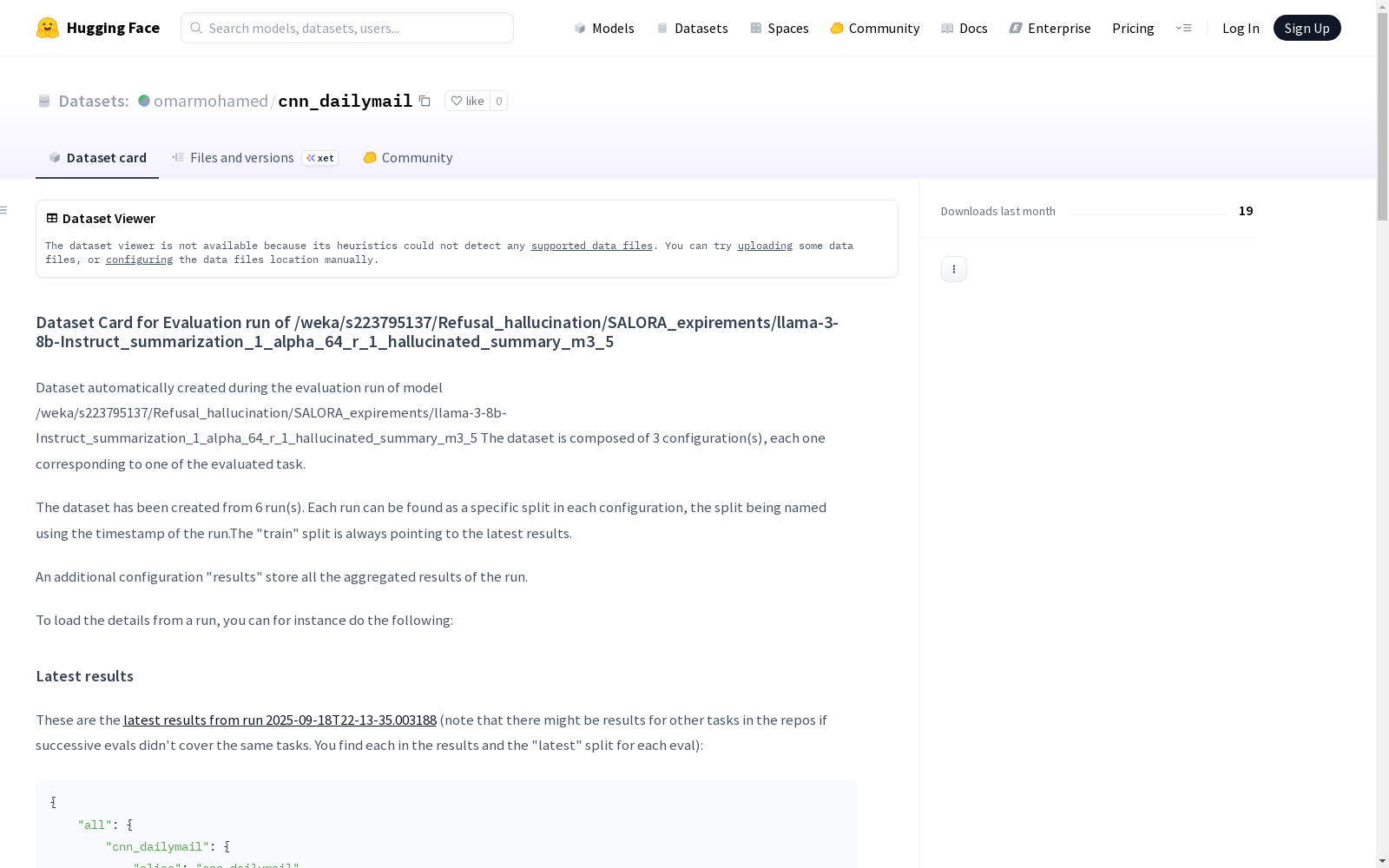The height and width of the screenshot is (868, 1389).
Task: Select the Dataset card tab
Action: click(x=97, y=157)
